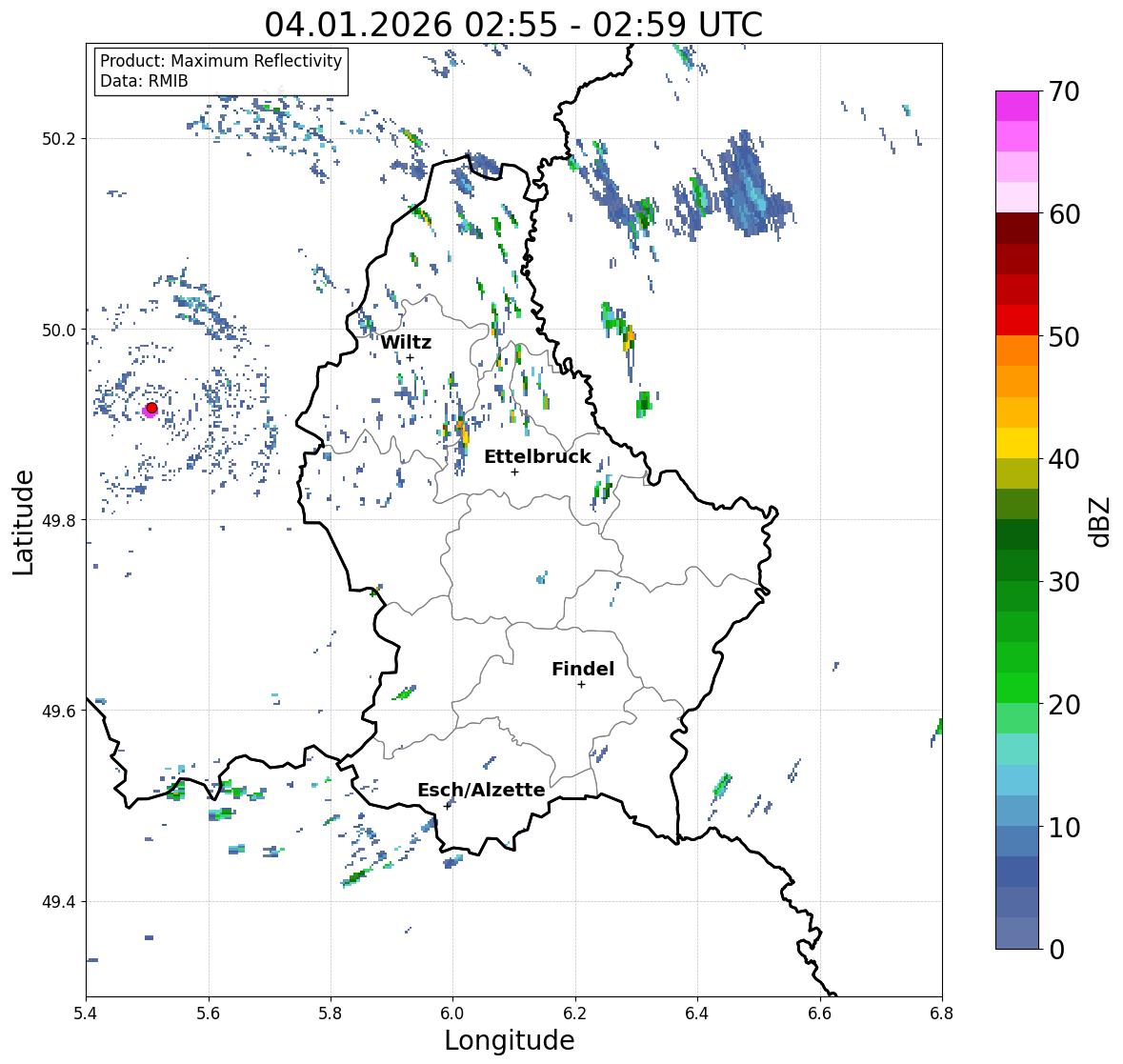
Task: Click the dBZ colorbar label
Action: [1101, 522]
